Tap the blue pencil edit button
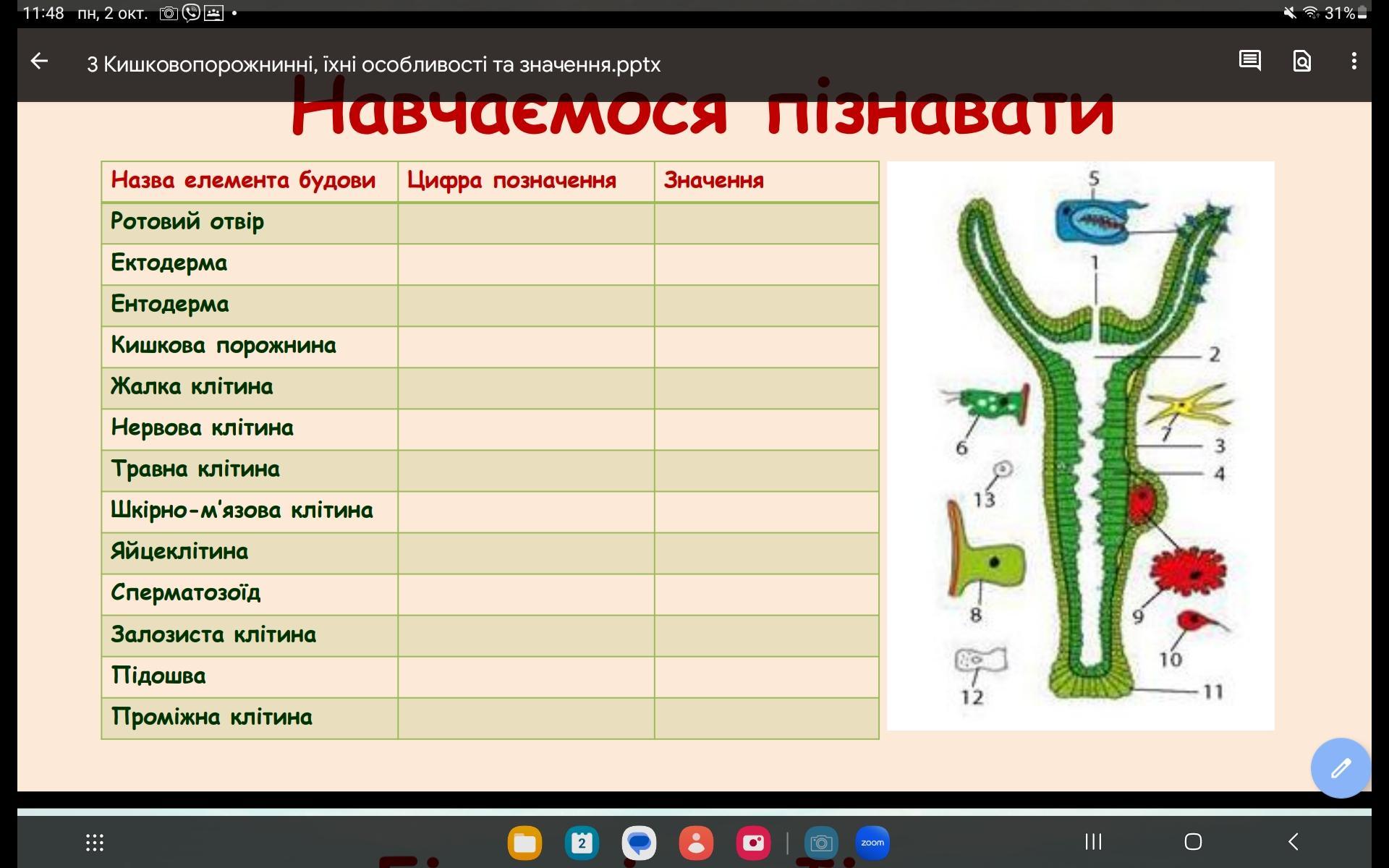Screen dimensions: 1389x868 coord(1340,767)
